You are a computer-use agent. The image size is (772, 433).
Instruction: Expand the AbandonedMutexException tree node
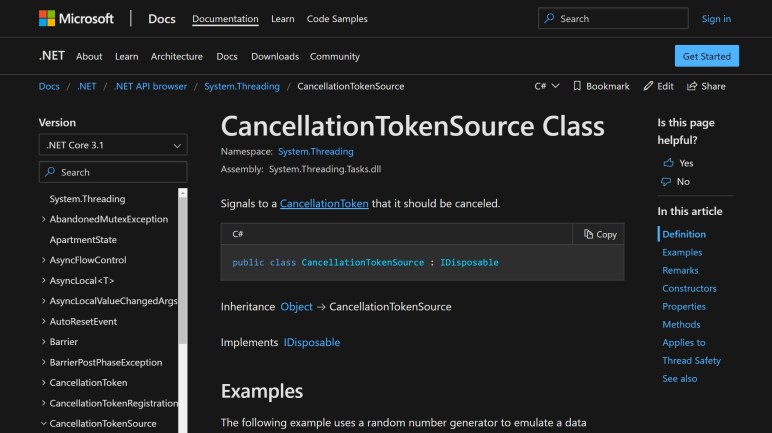point(43,219)
